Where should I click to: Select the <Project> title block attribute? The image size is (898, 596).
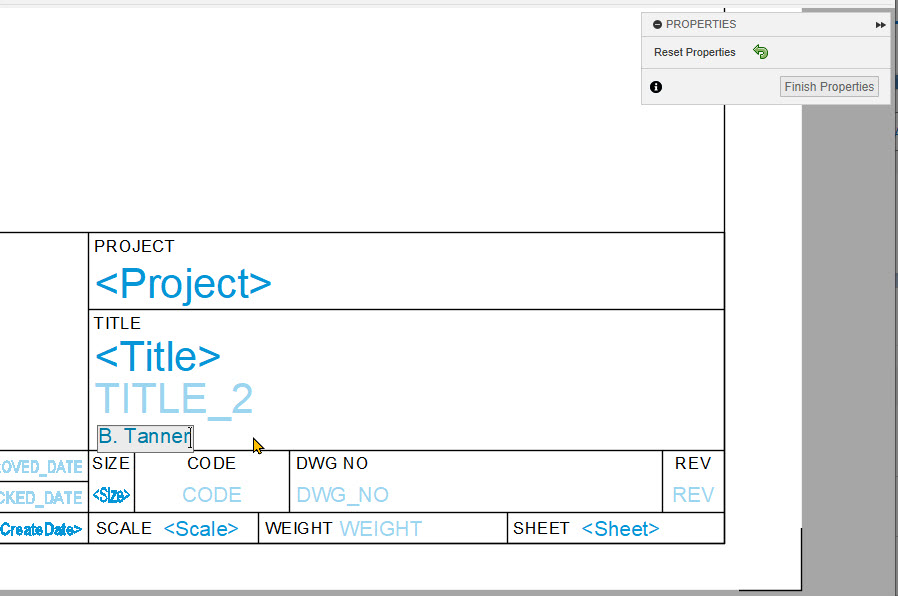pos(183,284)
